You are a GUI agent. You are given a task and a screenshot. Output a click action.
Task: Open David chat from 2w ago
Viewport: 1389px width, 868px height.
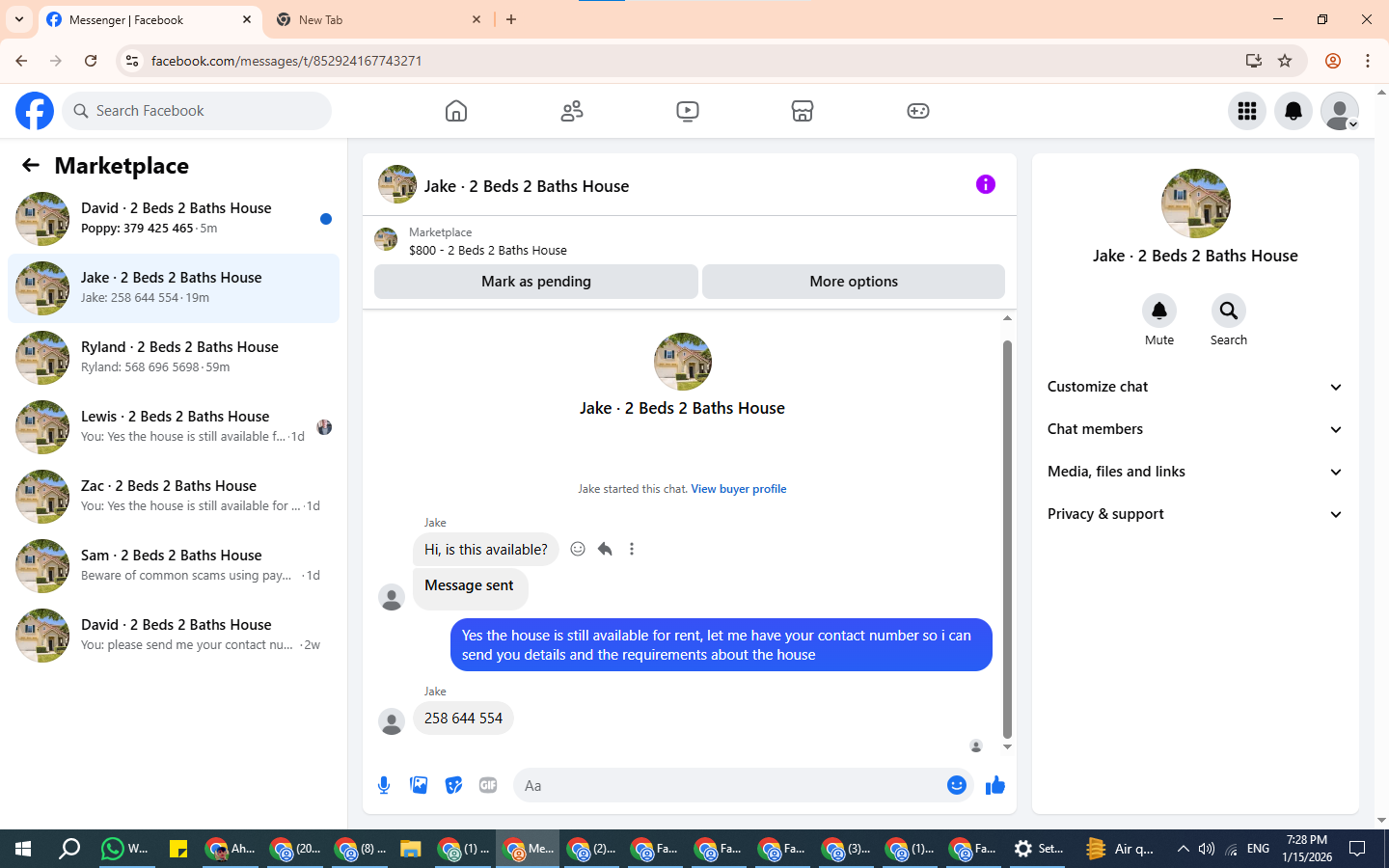click(174, 636)
